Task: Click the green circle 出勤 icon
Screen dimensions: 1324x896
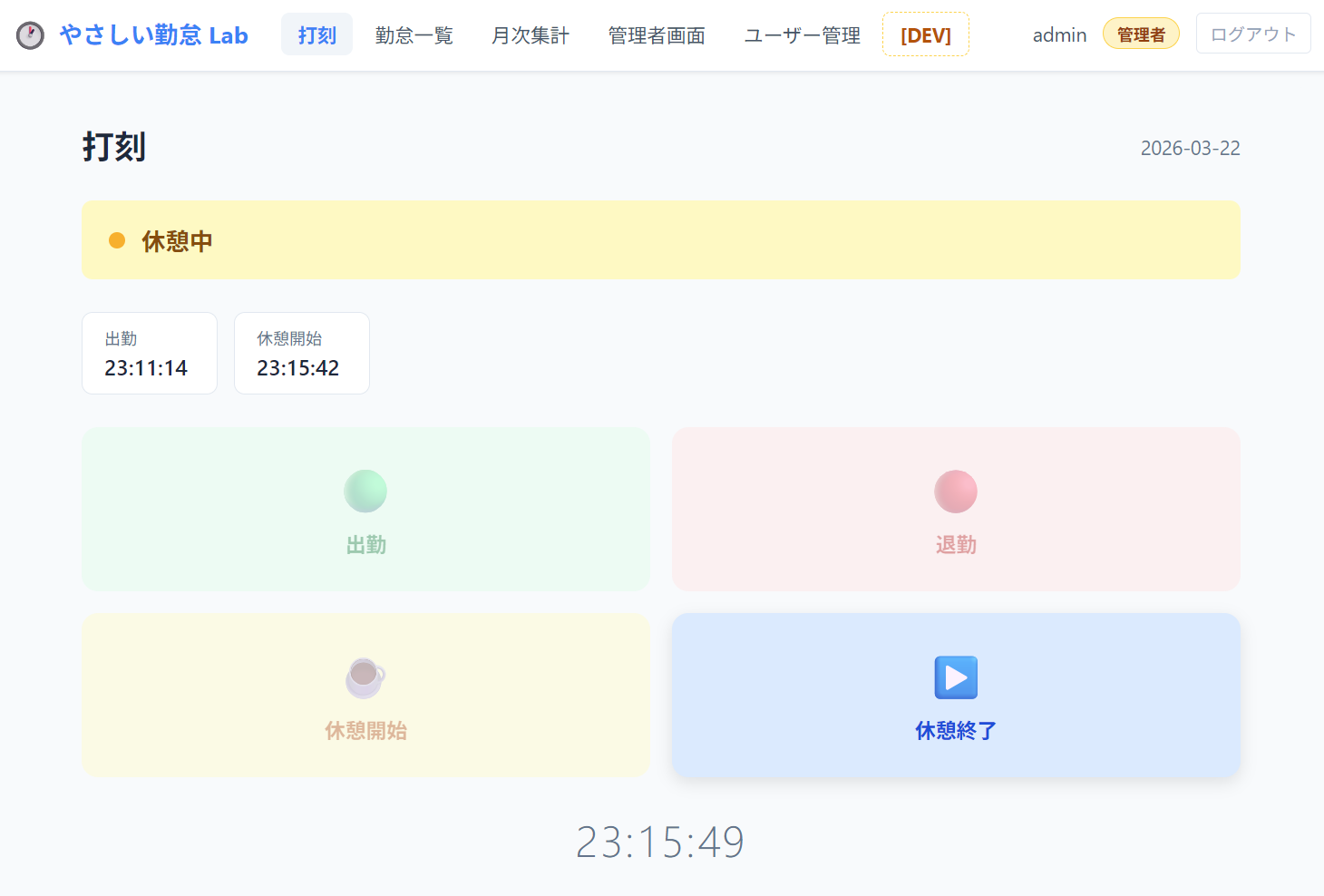Action: (x=365, y=492)
